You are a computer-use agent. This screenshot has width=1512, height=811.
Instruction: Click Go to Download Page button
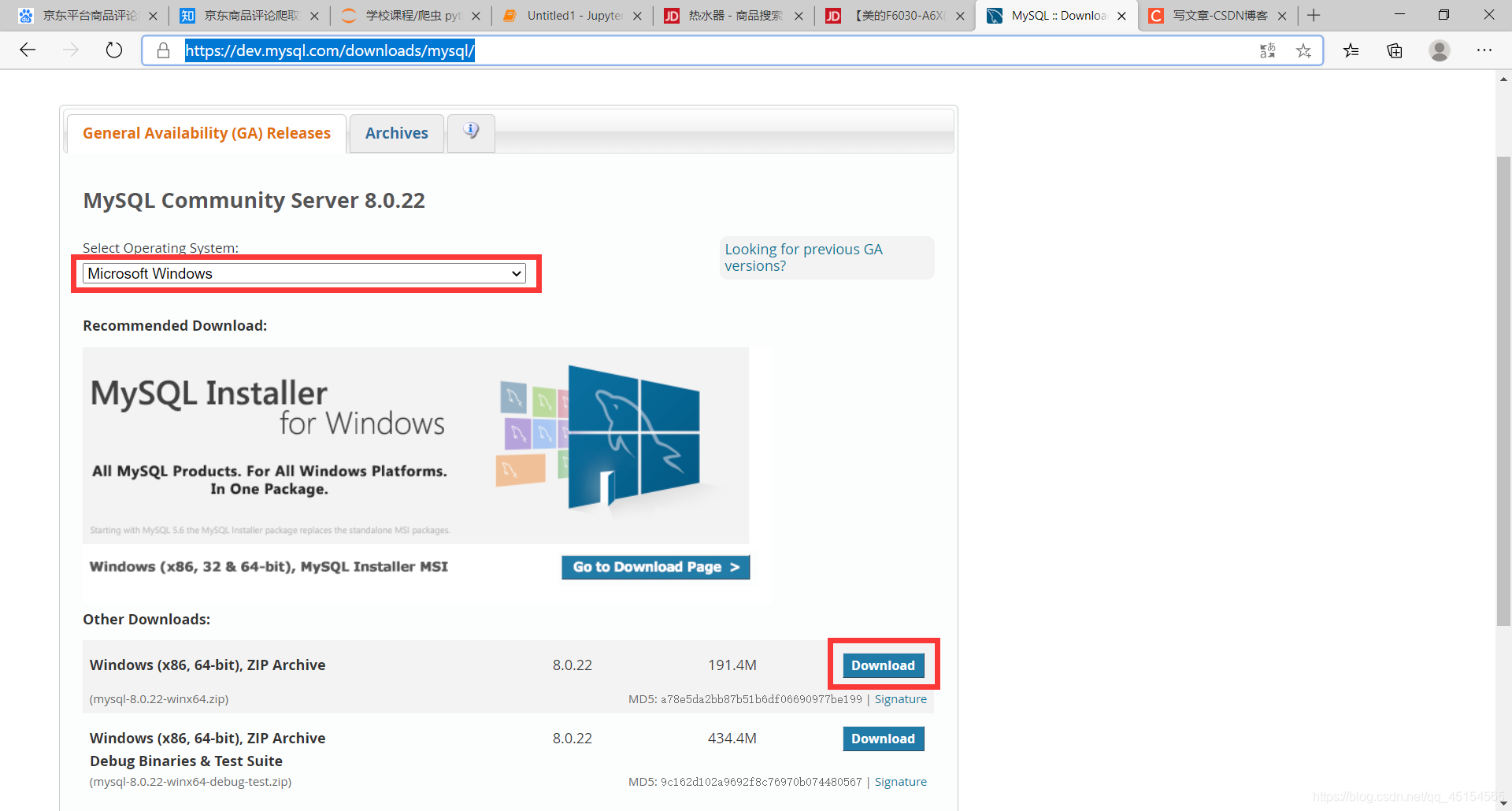click(655, 567)
